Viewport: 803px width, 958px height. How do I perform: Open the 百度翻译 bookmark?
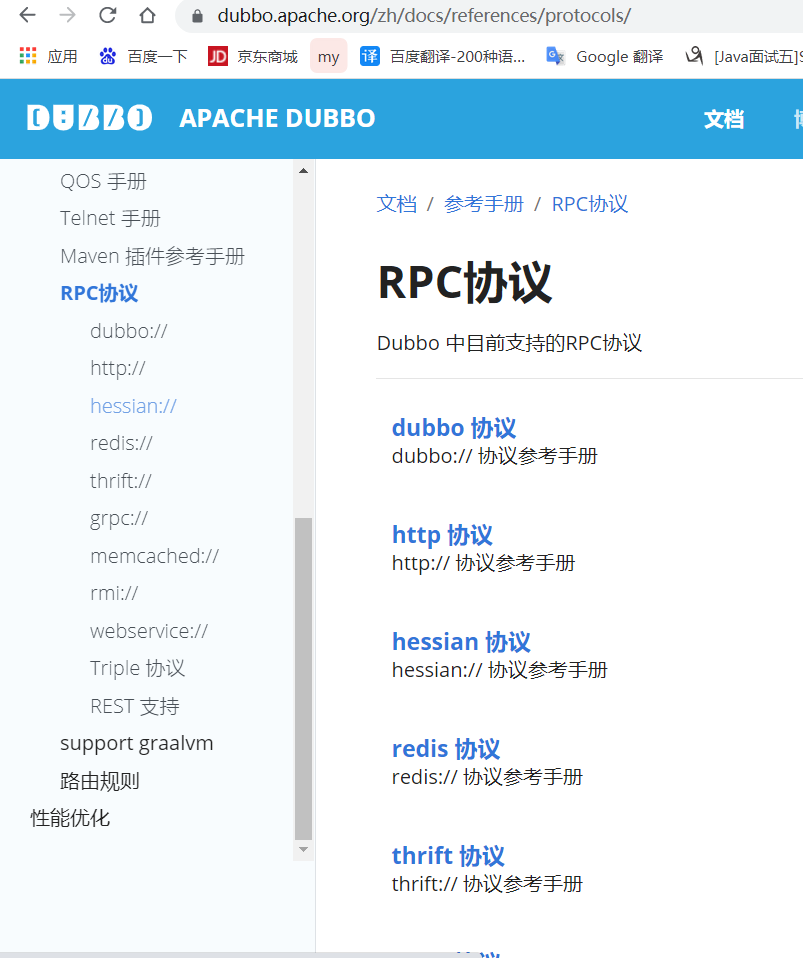click(x=432, y=56)
